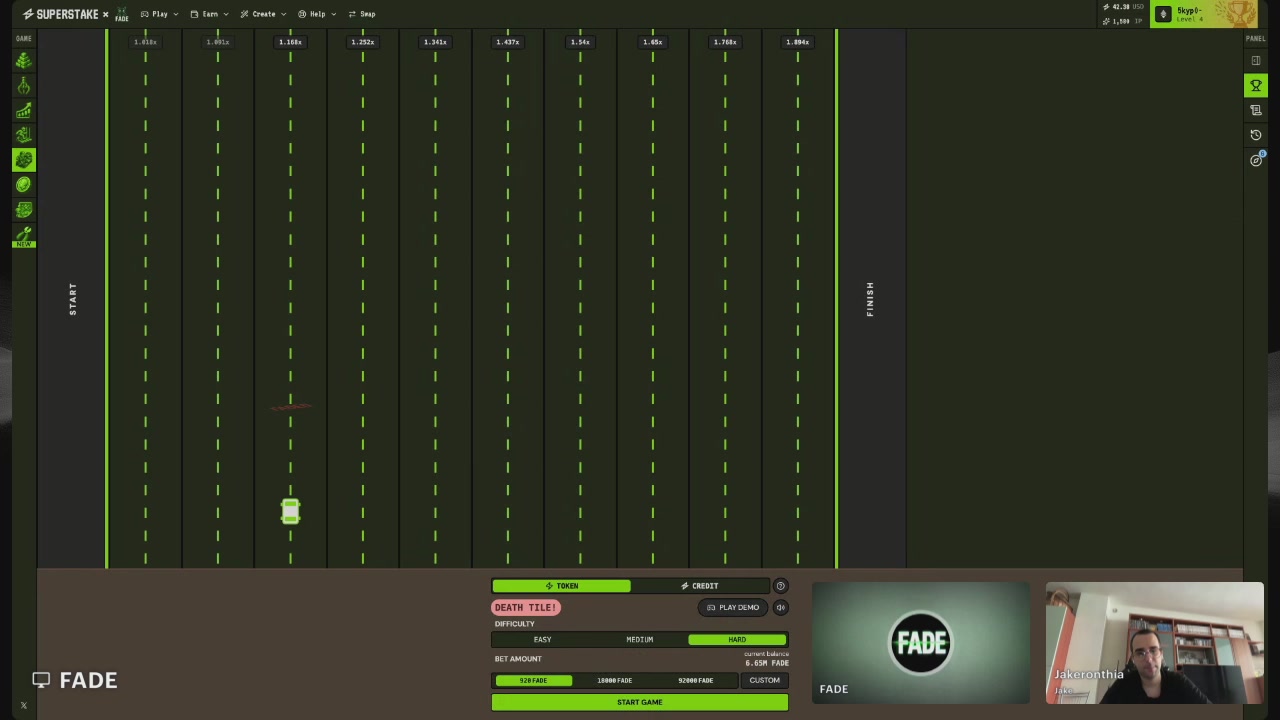The image size is (1280, 720).
Task: Mute game sound with speaker icon
Action: coord(781,607)
